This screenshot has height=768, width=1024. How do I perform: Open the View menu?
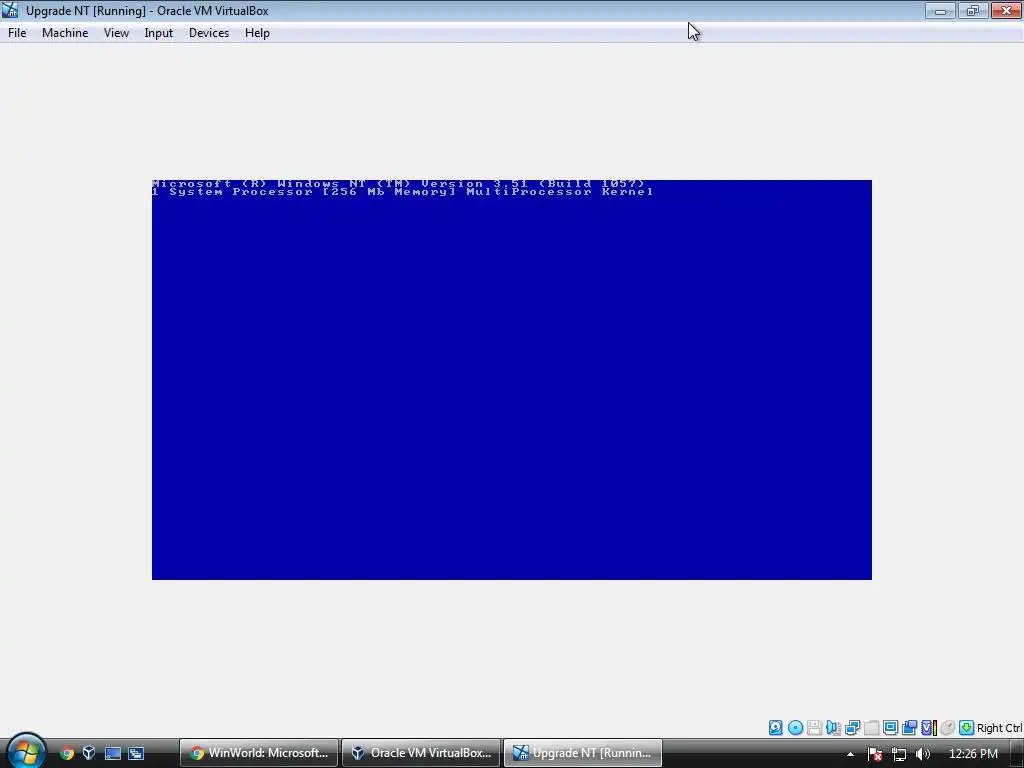pos(116,33)
